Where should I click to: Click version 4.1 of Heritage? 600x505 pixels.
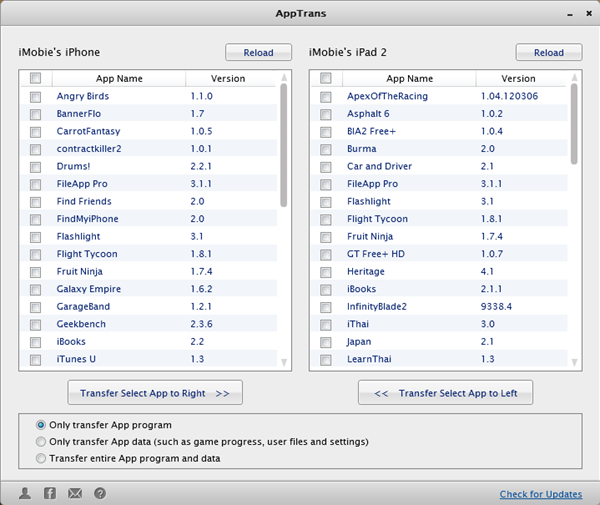pos(487,271)
